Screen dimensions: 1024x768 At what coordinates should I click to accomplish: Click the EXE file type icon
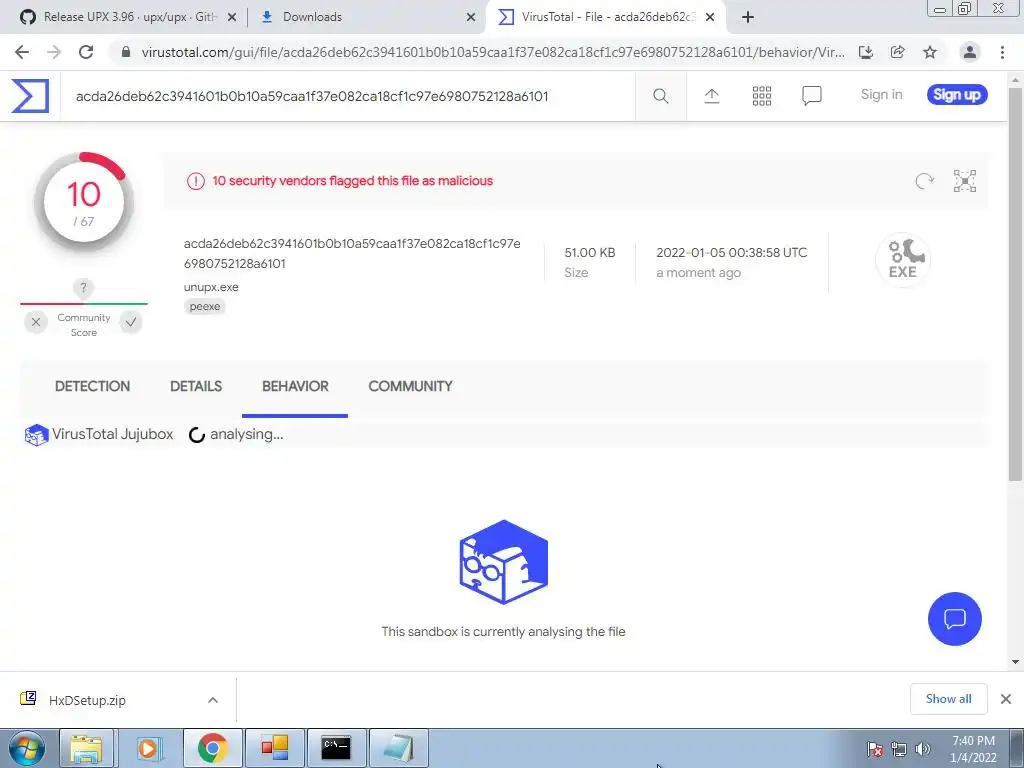(903, 259)
